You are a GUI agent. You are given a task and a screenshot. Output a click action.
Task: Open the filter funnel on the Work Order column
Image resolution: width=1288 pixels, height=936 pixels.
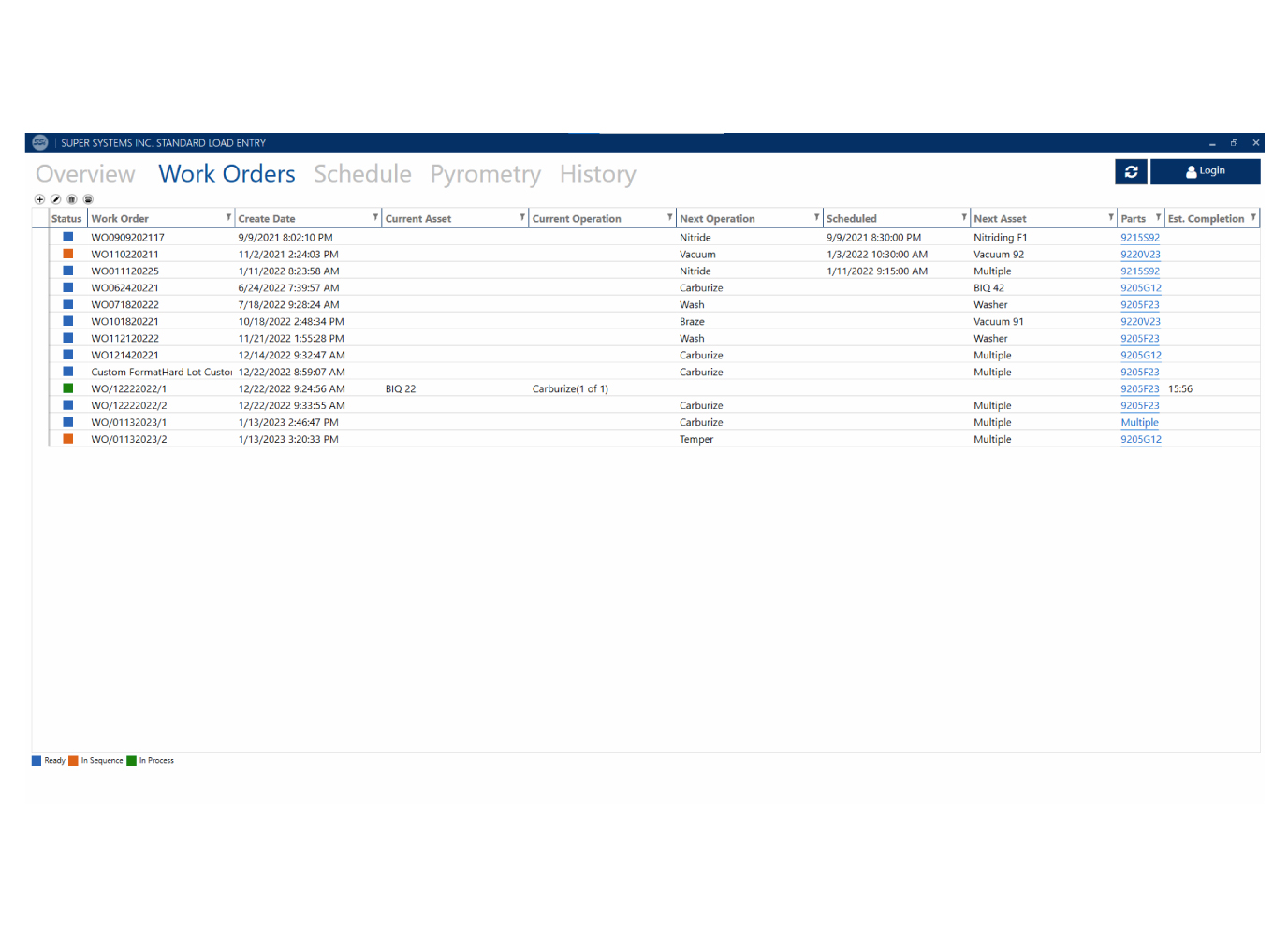pos(227,216)
